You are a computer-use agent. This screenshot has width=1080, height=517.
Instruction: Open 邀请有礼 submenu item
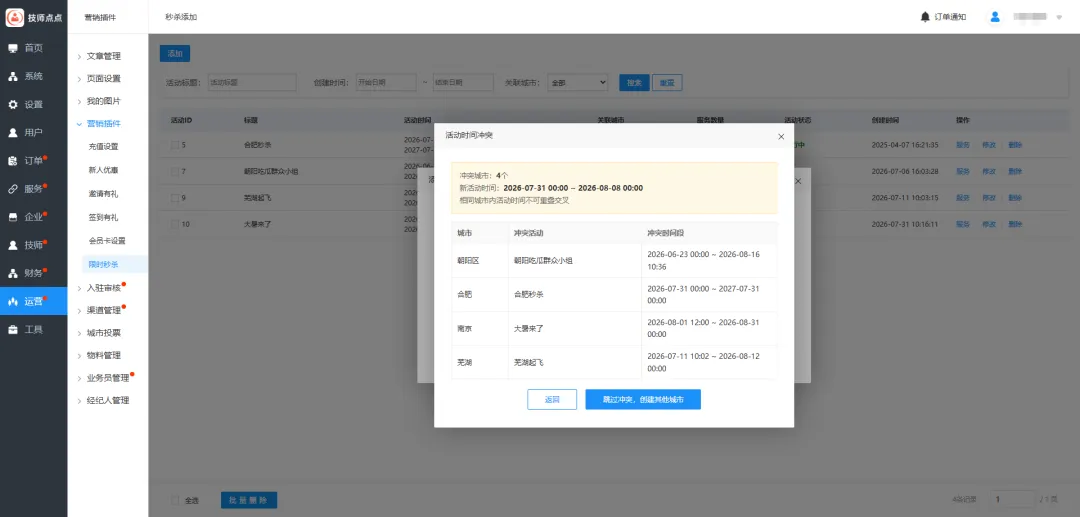point(103,194)
